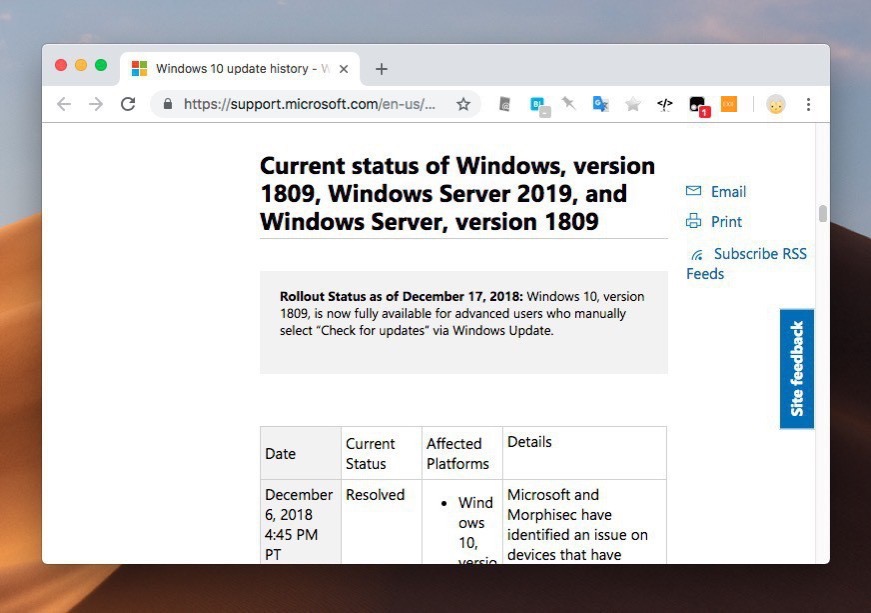Screen dimensions: 871x613
Task: Click the envelope Email icon
Action: point(693,191)
